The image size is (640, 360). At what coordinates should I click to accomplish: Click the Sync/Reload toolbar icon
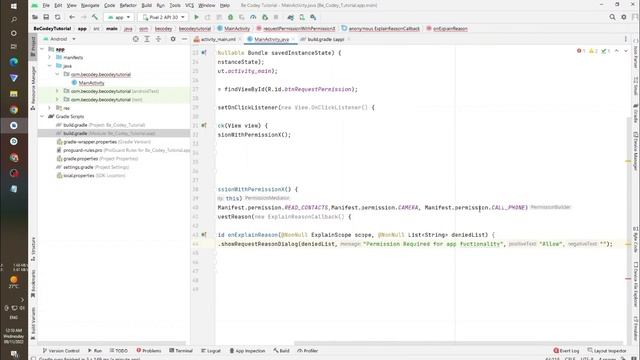(58, 17)
